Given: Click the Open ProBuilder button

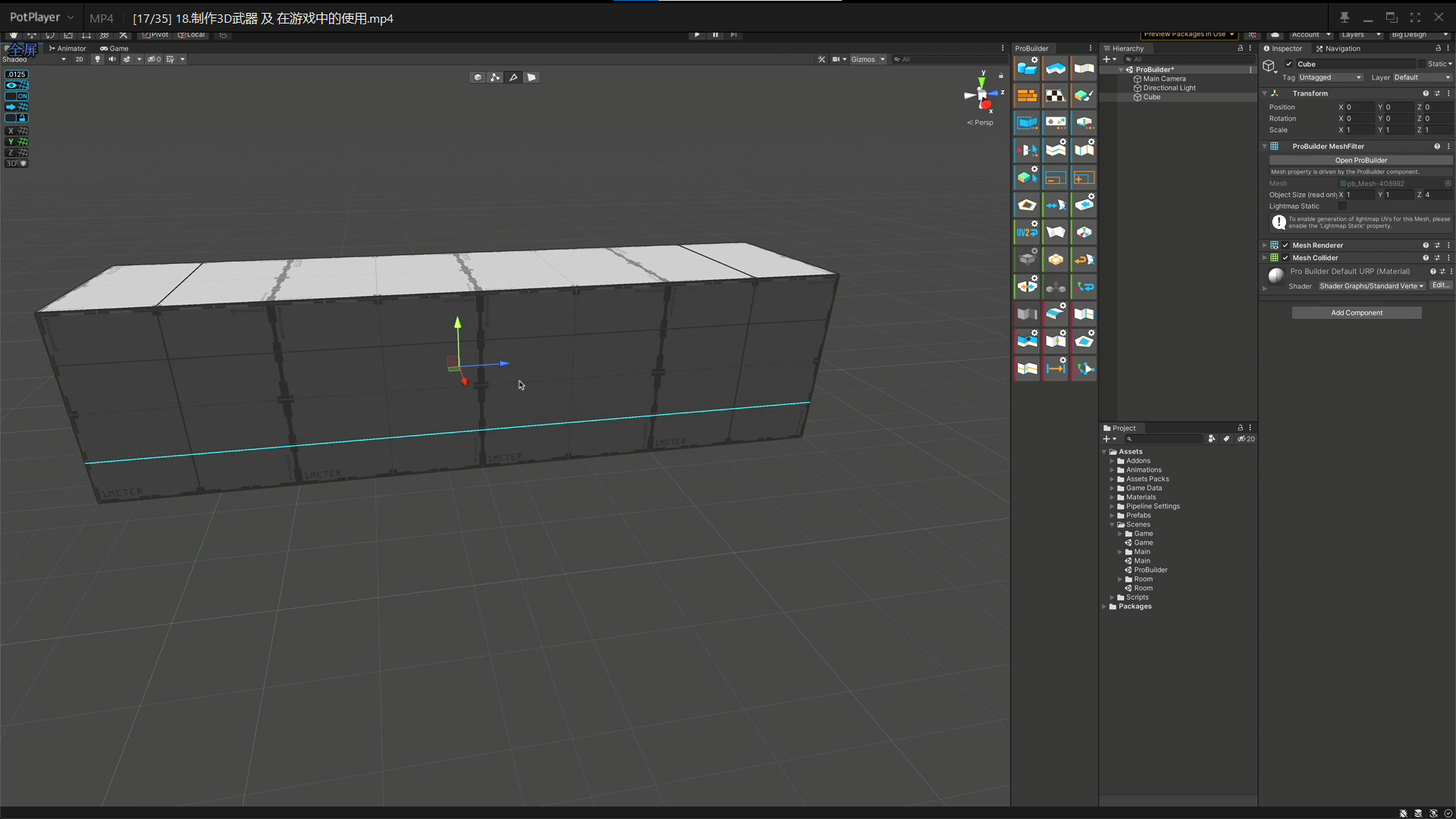Looking at the screenshot, I should (x=1360, y=160).
